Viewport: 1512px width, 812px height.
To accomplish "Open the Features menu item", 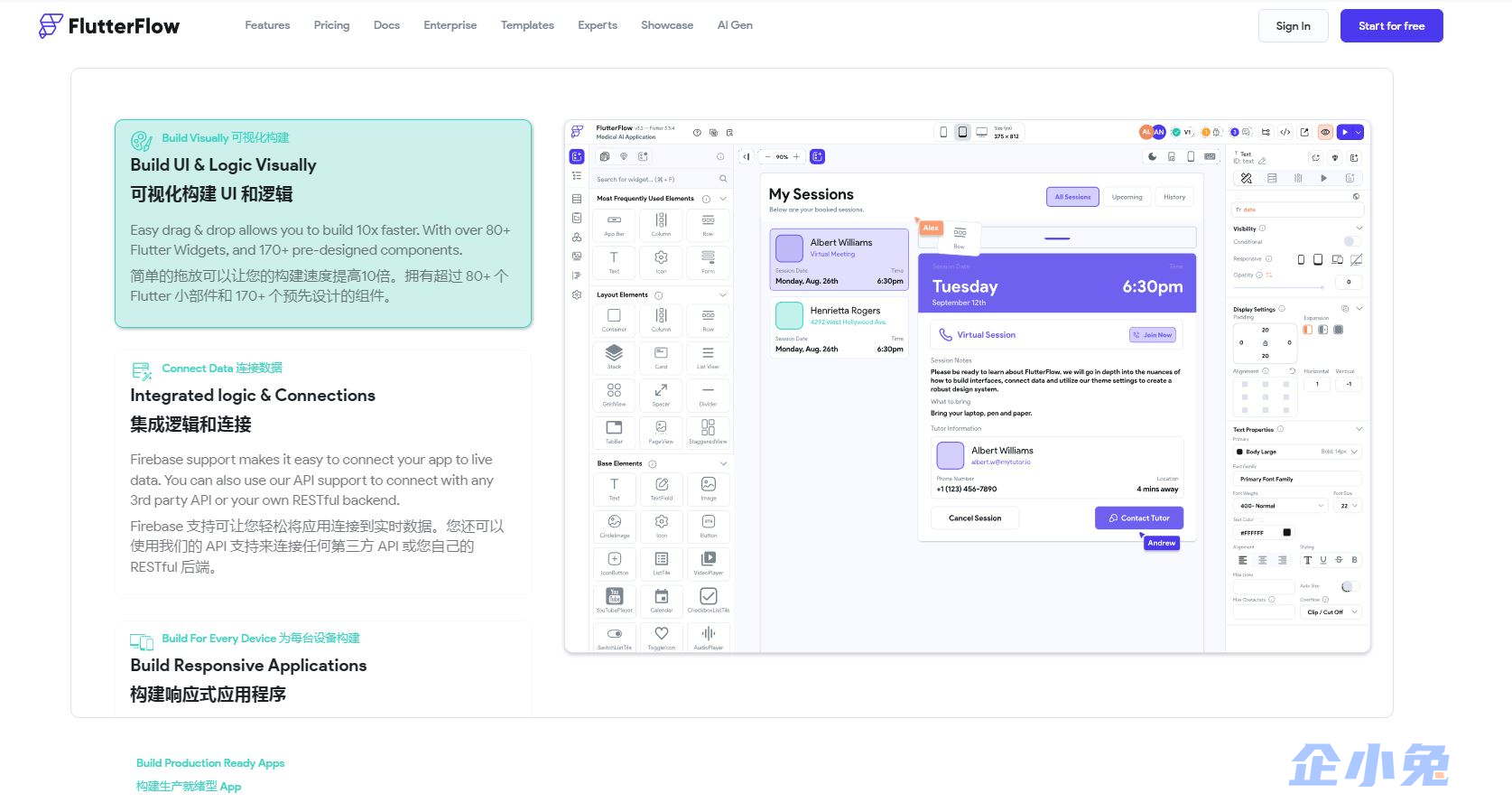I will point(267,25).
